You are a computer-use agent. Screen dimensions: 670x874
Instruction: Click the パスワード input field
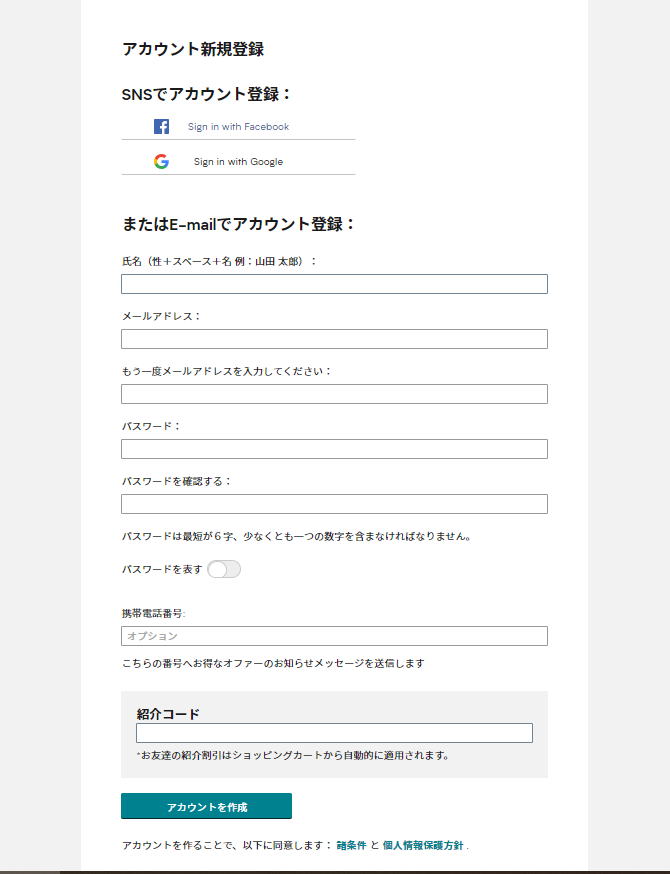(x=334, y=449)
